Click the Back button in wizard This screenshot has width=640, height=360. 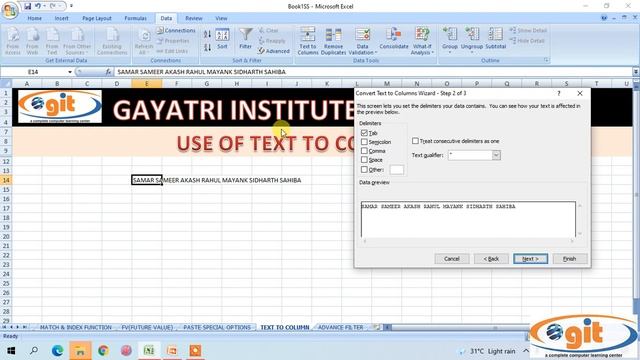click(491, 259)
